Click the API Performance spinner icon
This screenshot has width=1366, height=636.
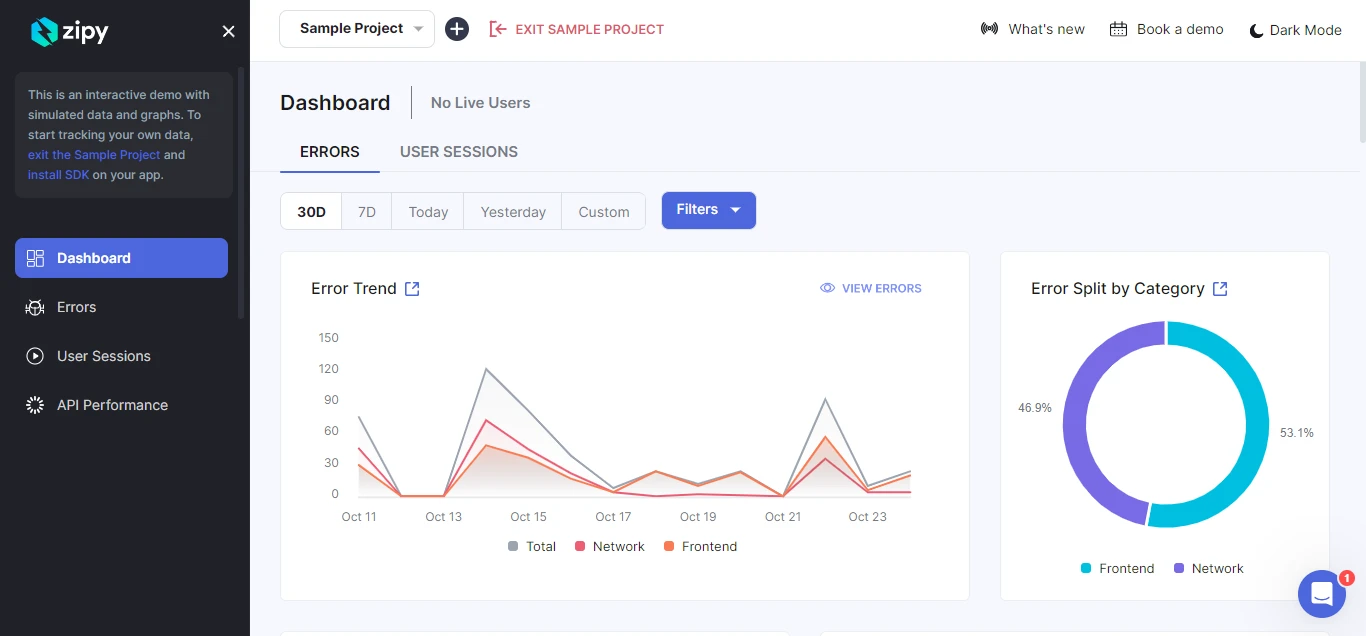point(35,405)
